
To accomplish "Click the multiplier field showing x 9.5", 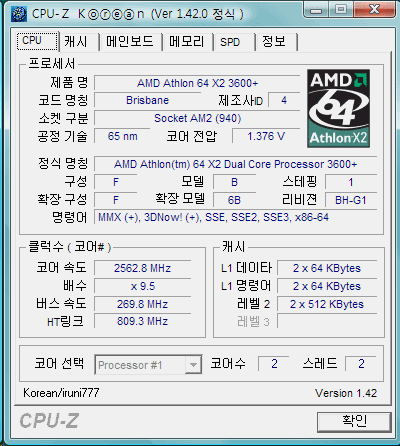I will click(x=143, y=286).
